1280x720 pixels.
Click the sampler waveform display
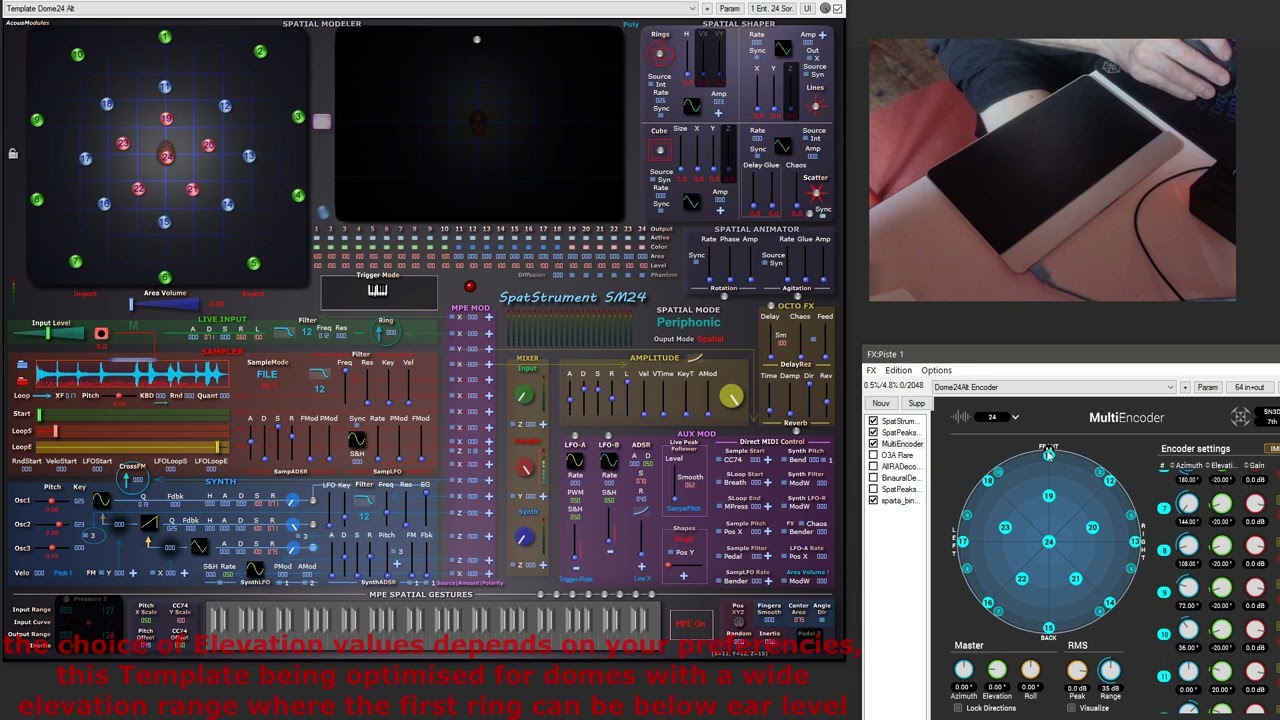[x=132, y=374]
